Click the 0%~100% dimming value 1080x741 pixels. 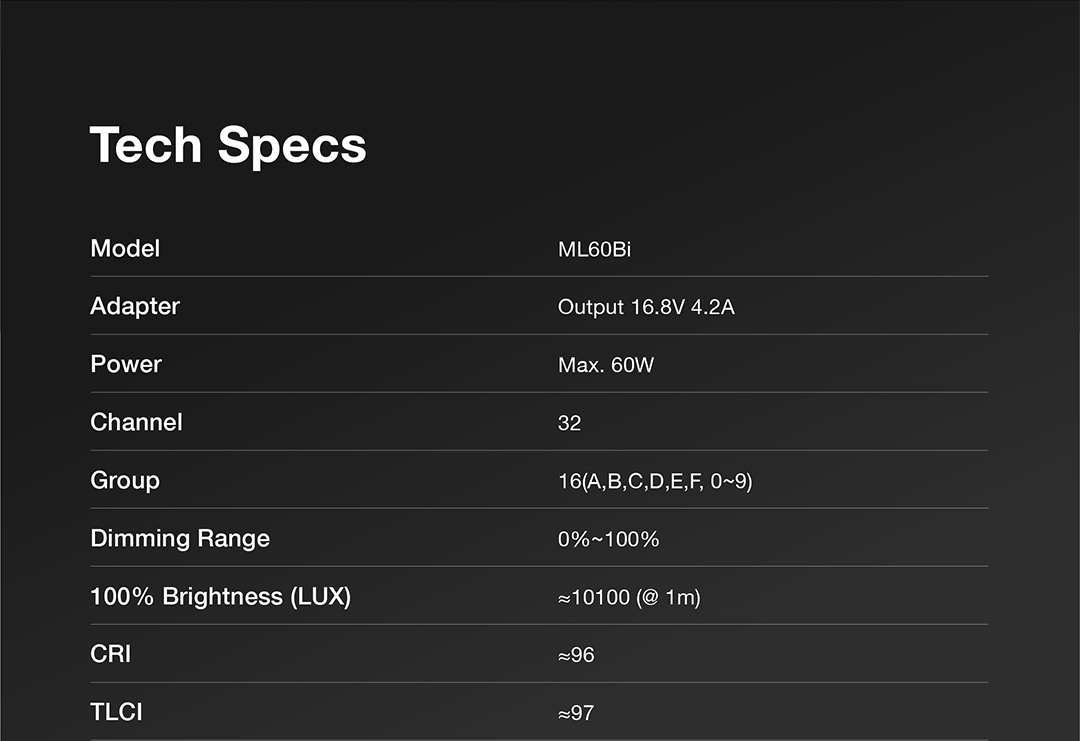pos(608,539)
